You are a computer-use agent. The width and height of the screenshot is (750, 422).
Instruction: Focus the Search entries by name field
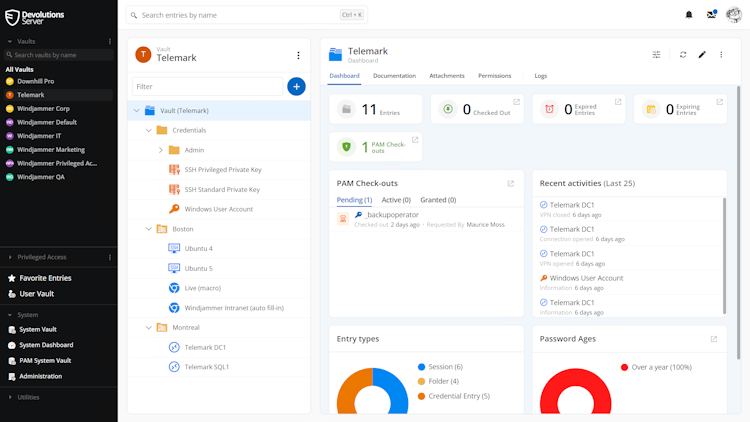coord(246,15)
